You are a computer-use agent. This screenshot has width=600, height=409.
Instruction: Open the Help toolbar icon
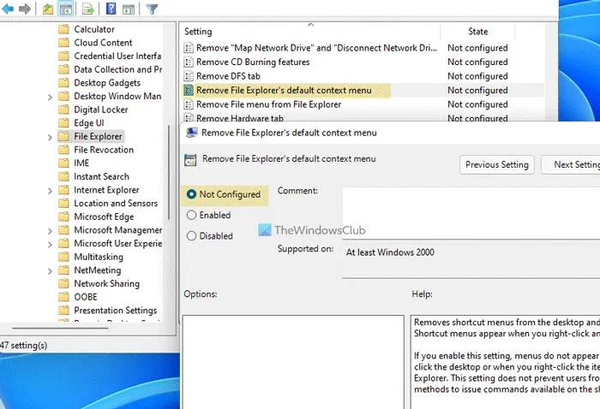point(111,8)
